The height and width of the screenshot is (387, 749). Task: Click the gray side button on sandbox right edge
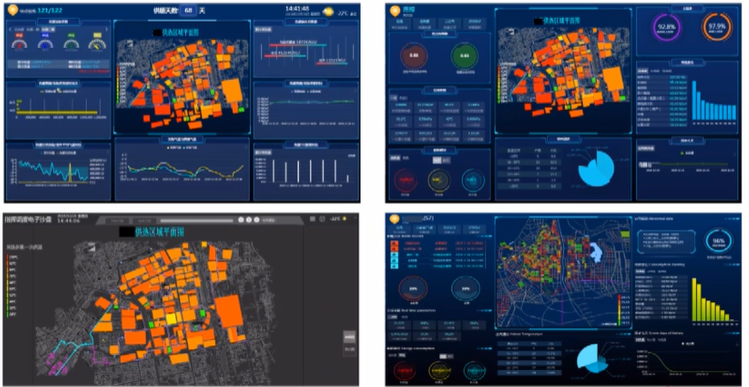(x=350, y=337)
